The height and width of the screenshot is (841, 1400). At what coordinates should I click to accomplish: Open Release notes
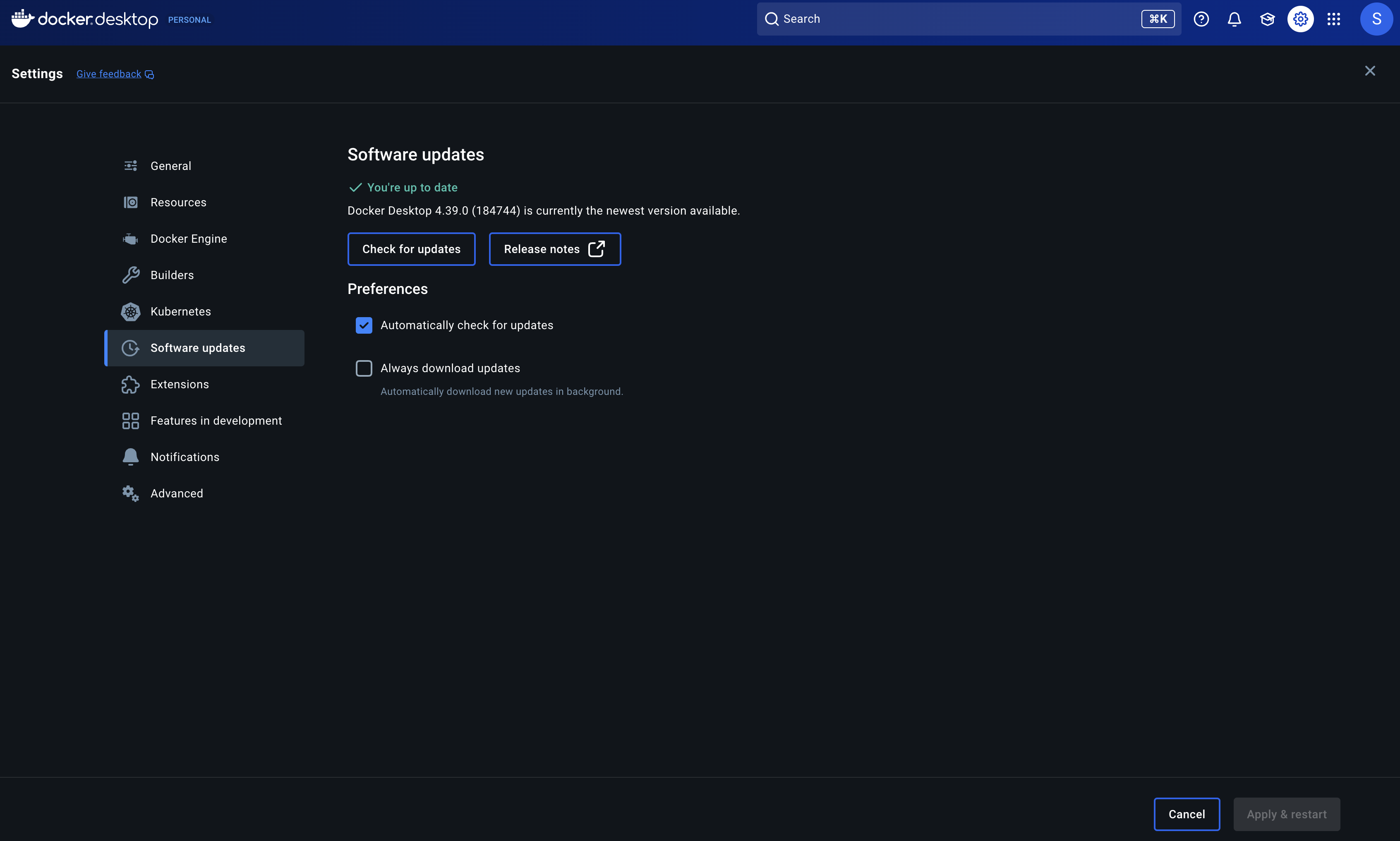pos(554,249)
